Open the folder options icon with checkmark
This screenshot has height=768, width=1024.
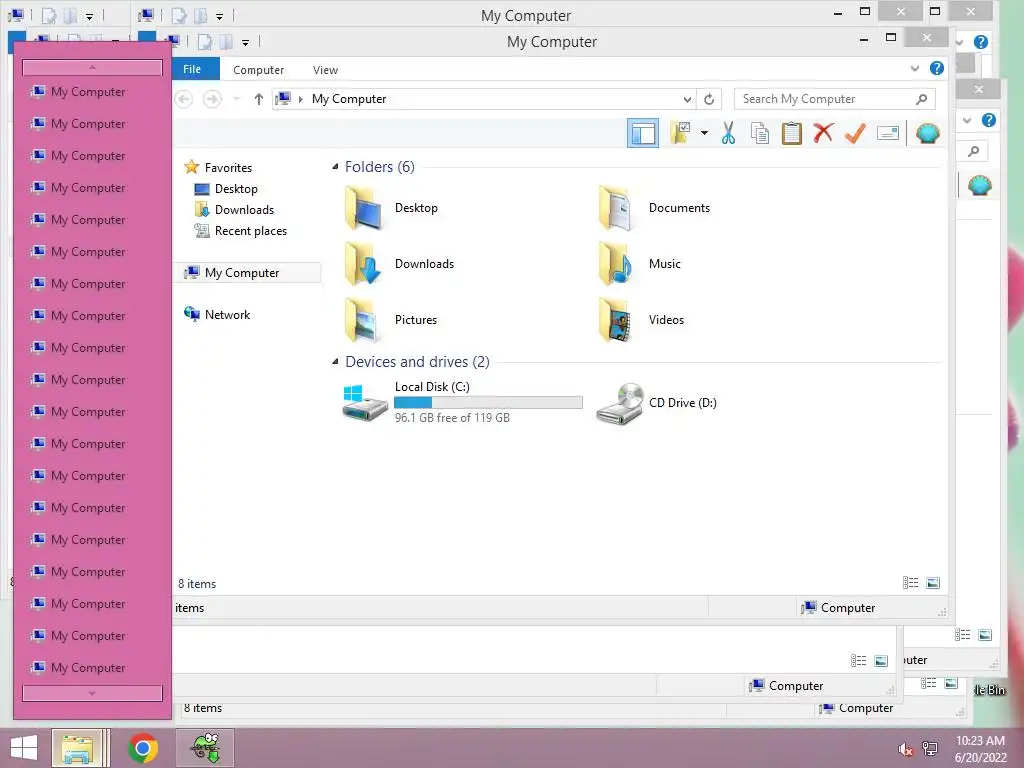coord(680,133)
